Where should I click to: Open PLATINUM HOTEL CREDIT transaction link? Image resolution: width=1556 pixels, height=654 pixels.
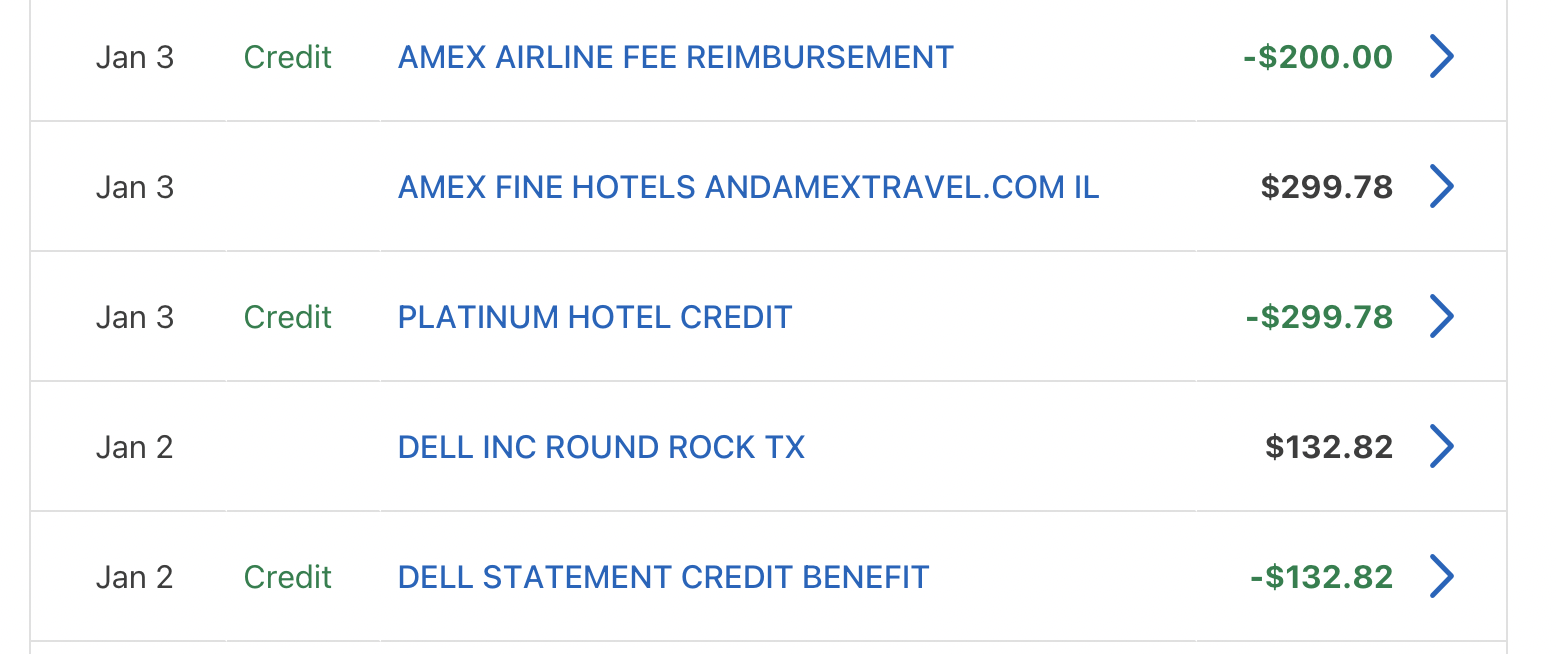tap(595, 317)
